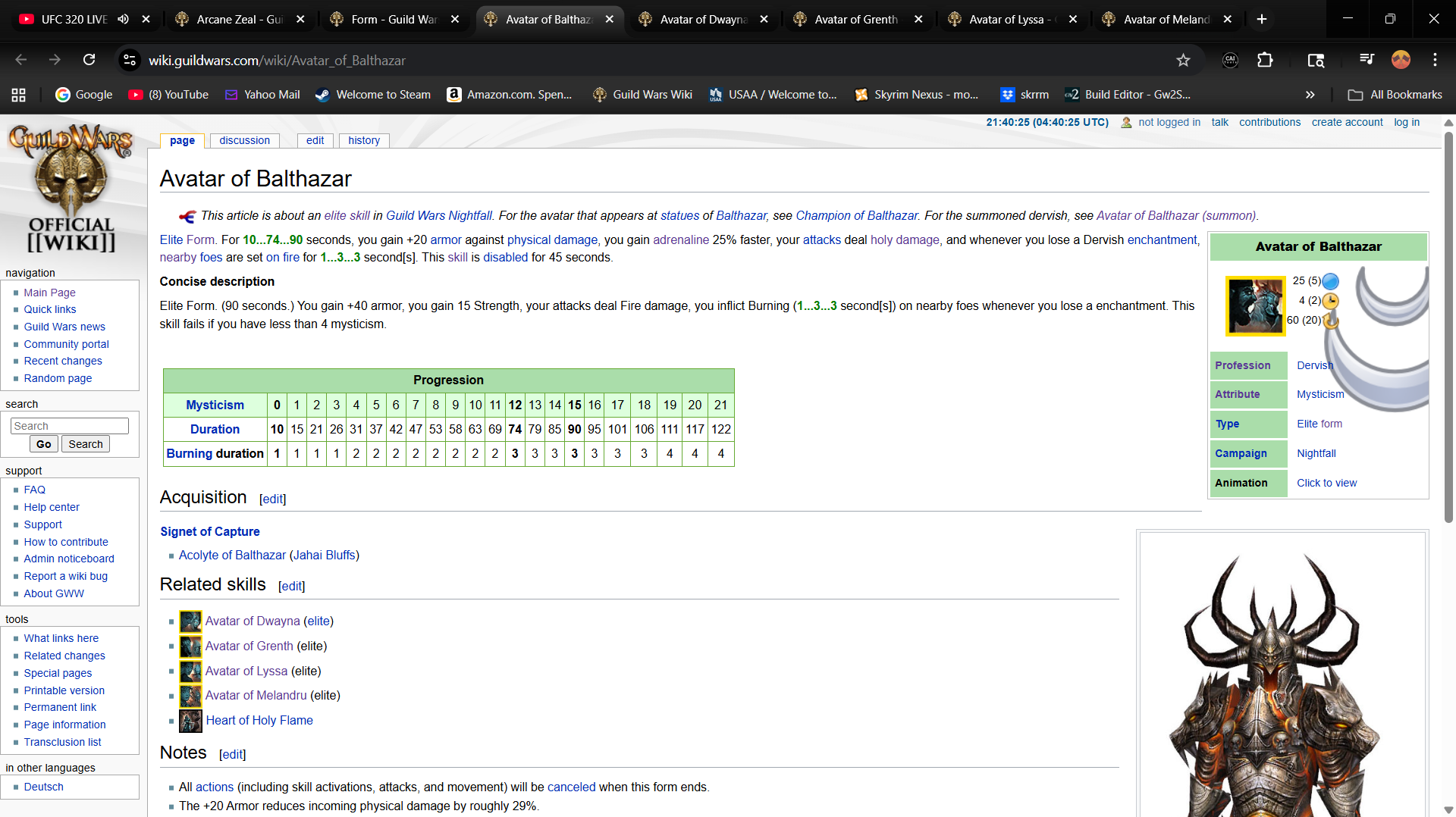Open the Elite form type link
Image resolution: width=1456 pixels, height=817 pixels.
pos(1319,424)
